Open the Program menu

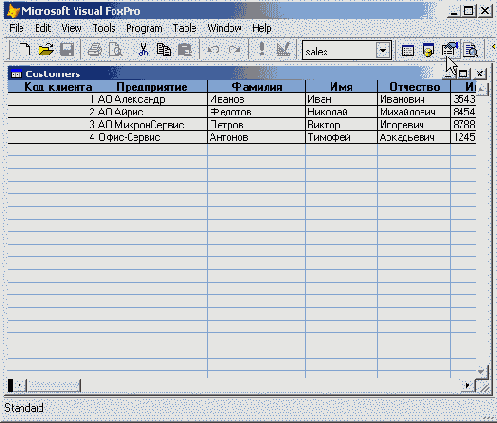(144, 29)
